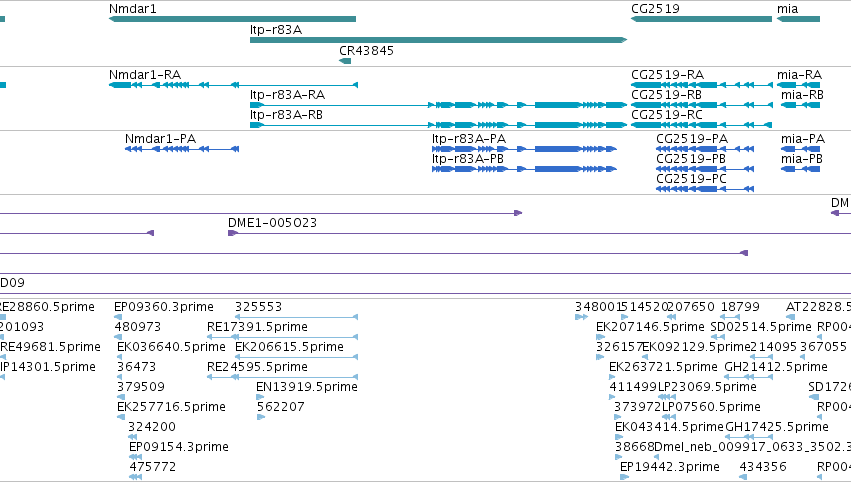Select the mia gene bar
851x482 pixels.
pos(798,19)
